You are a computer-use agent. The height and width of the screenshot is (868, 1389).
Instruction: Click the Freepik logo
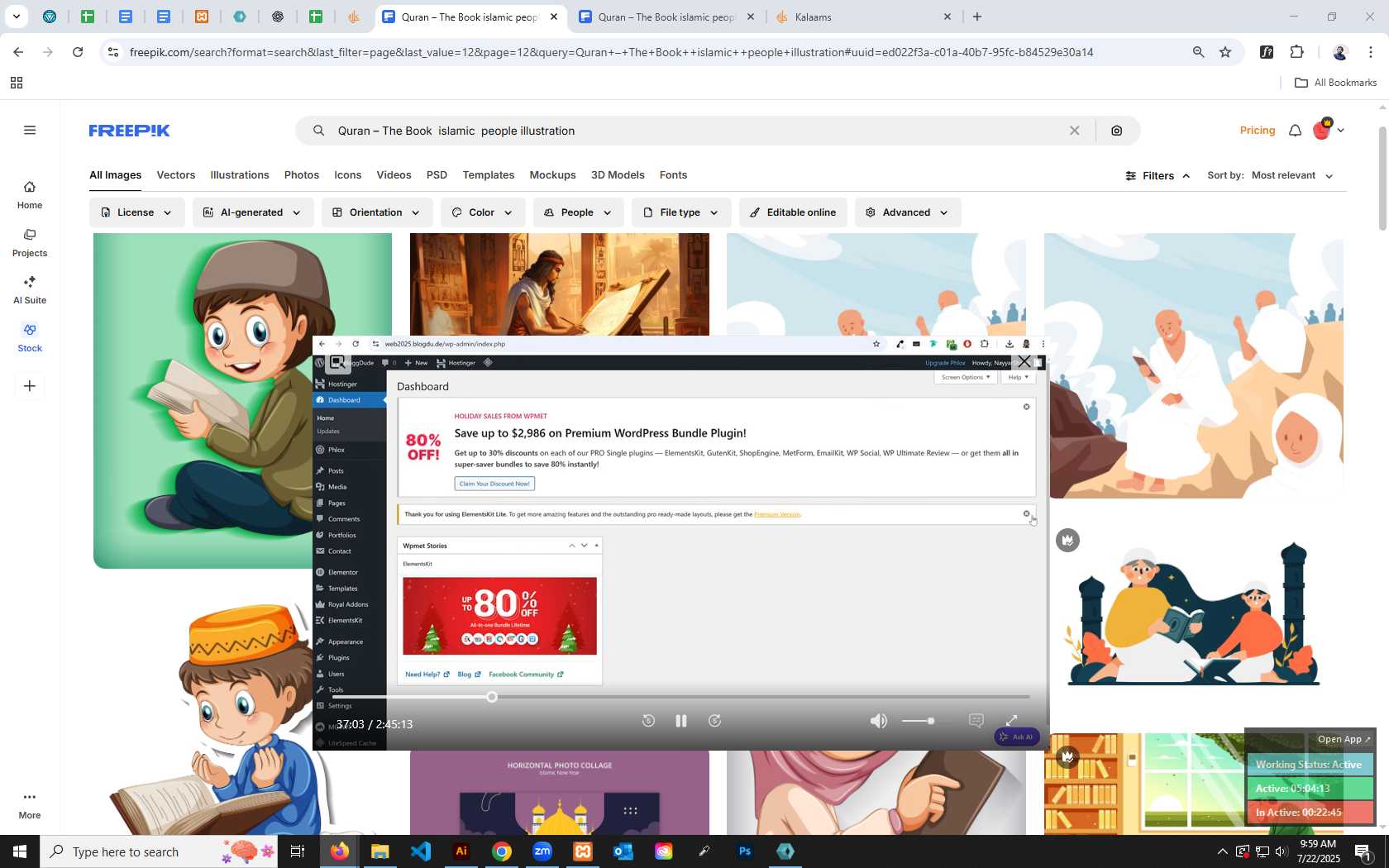pos(129,131)
